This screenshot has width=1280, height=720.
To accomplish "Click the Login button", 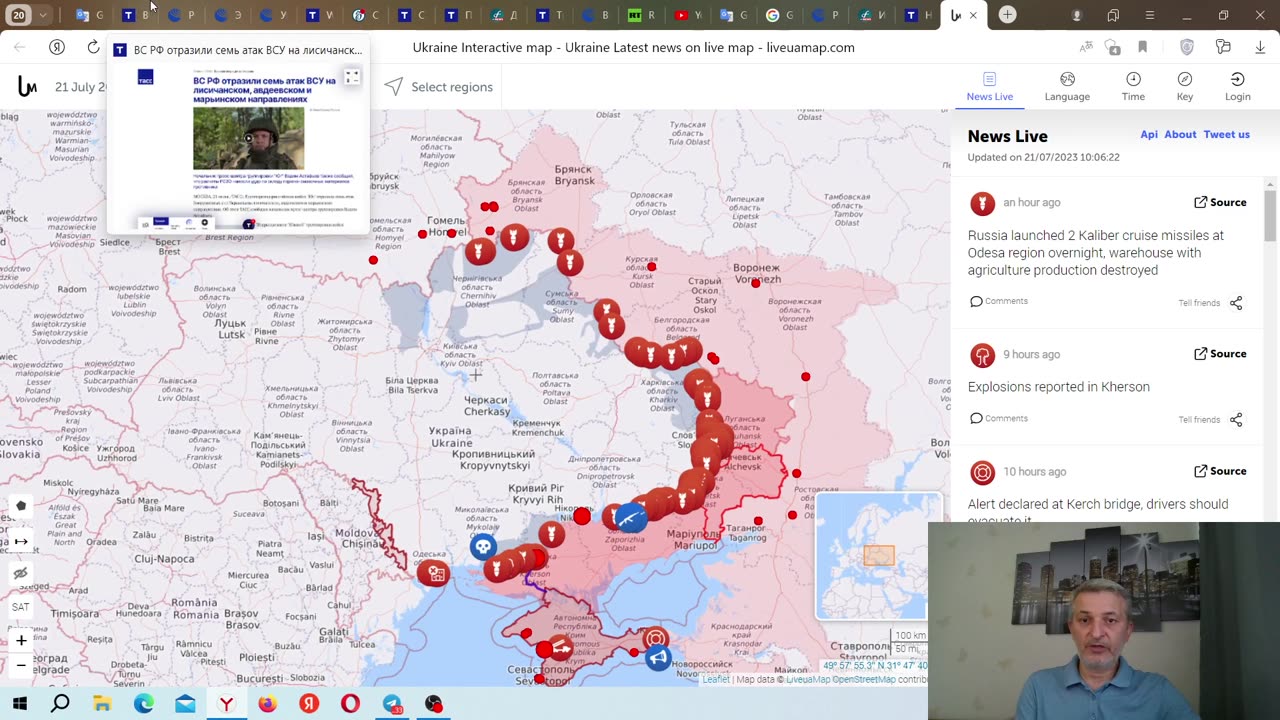I will coord(1238,87).
